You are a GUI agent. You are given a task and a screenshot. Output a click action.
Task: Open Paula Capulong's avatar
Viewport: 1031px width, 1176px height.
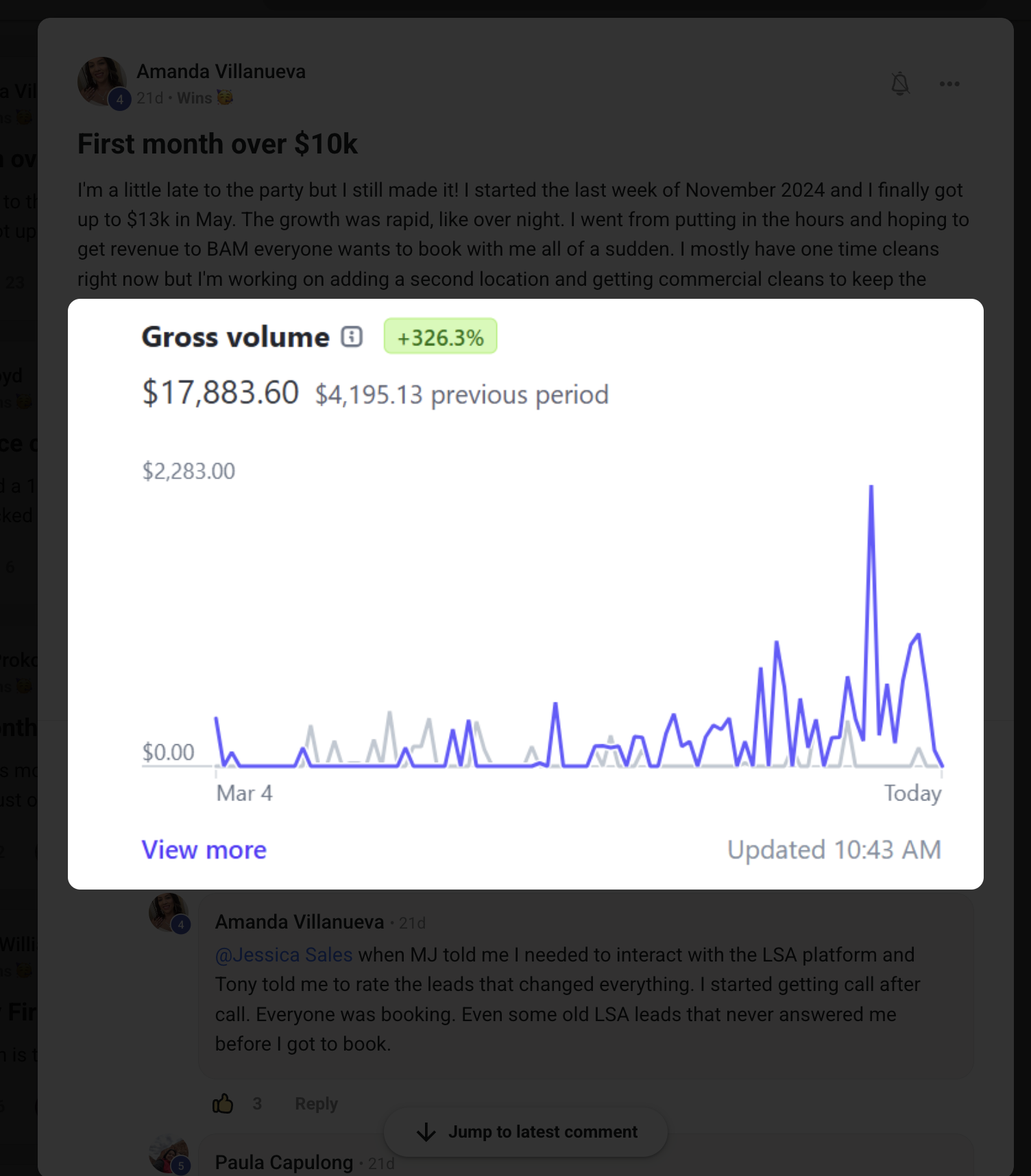[169, 1154]
